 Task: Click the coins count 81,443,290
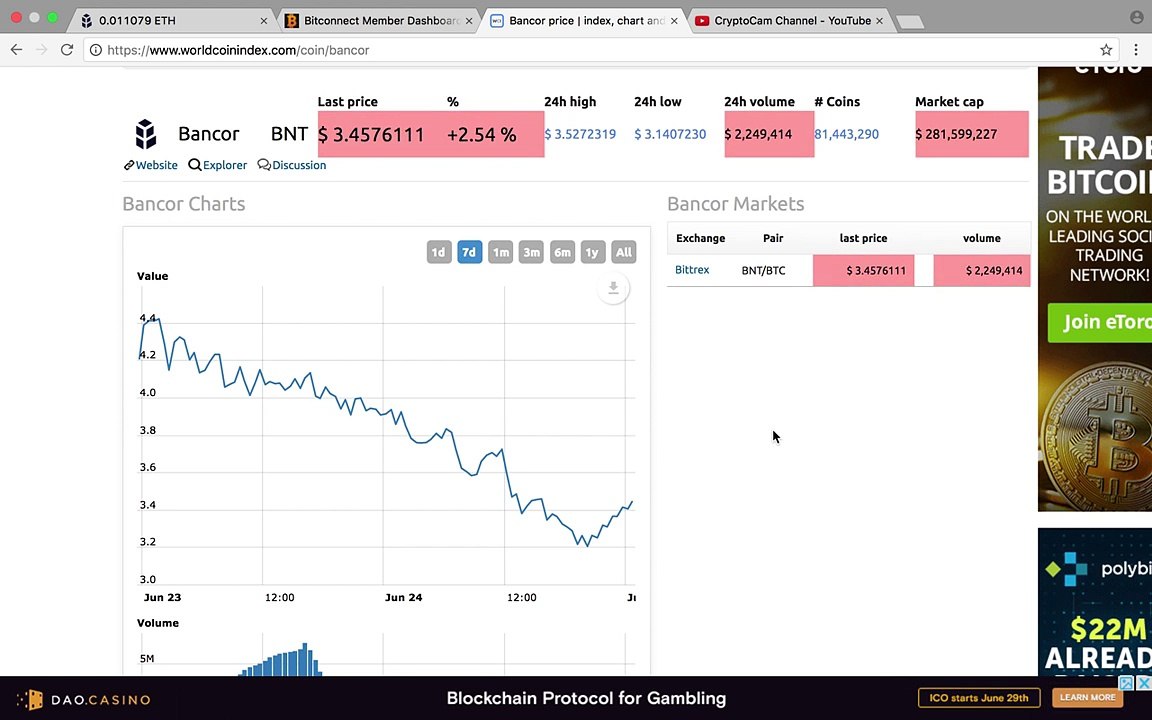846,134
